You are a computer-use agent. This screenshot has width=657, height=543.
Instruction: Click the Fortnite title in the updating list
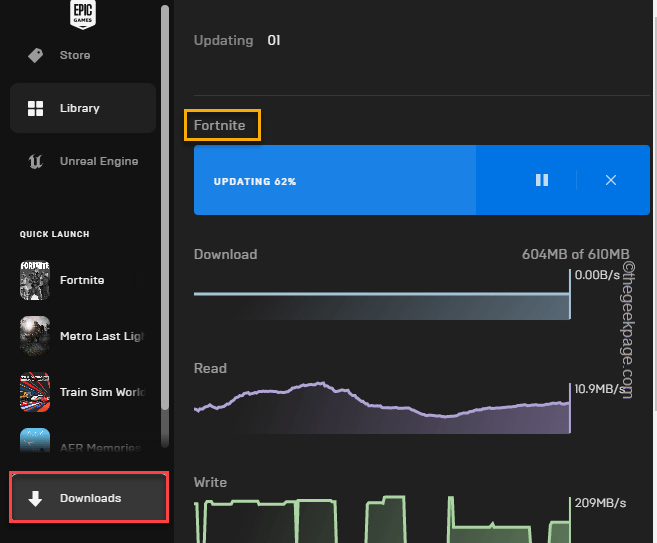click(220, 125)
